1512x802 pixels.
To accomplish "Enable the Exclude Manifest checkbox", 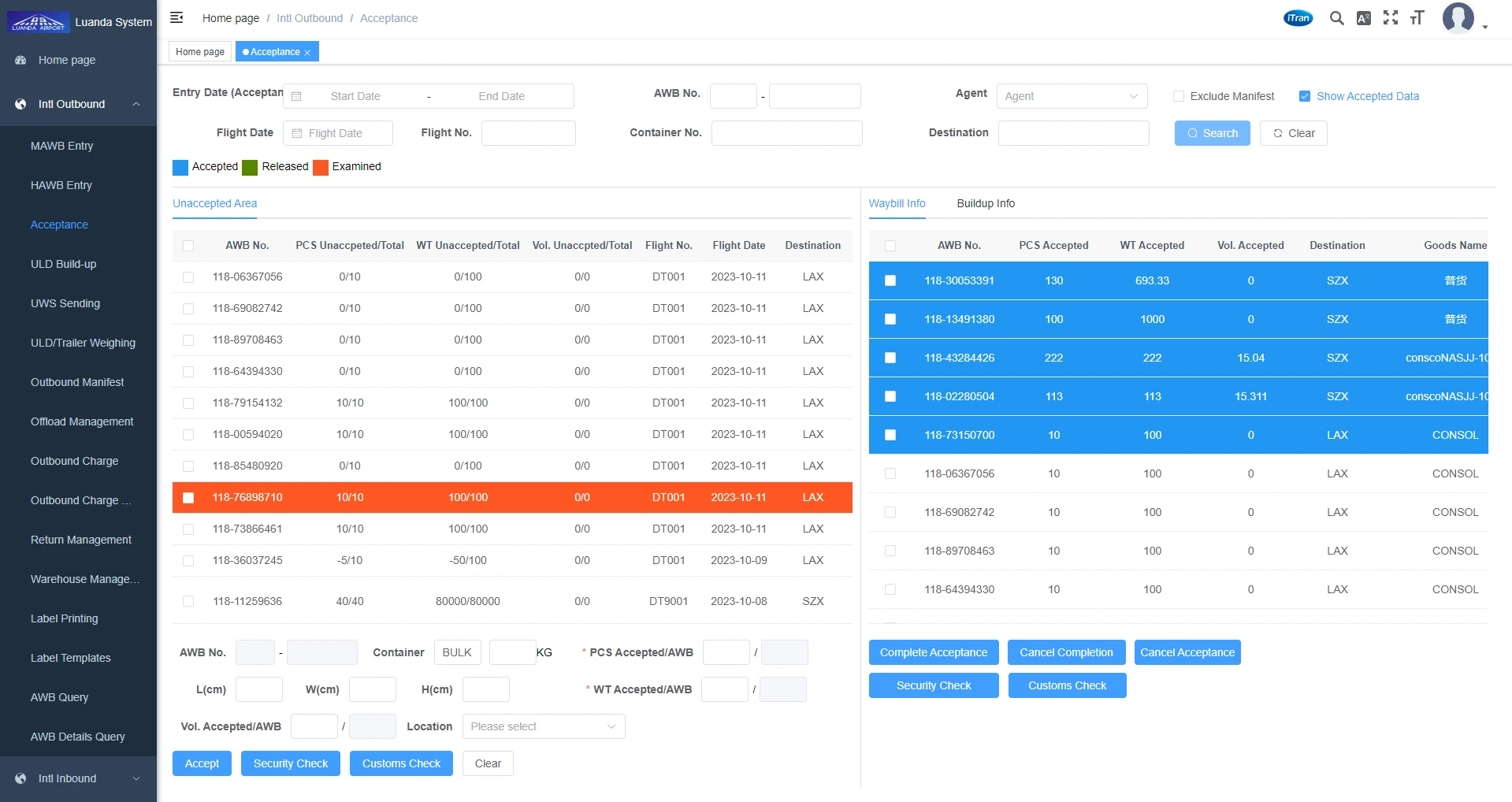I will [1179, 96].
